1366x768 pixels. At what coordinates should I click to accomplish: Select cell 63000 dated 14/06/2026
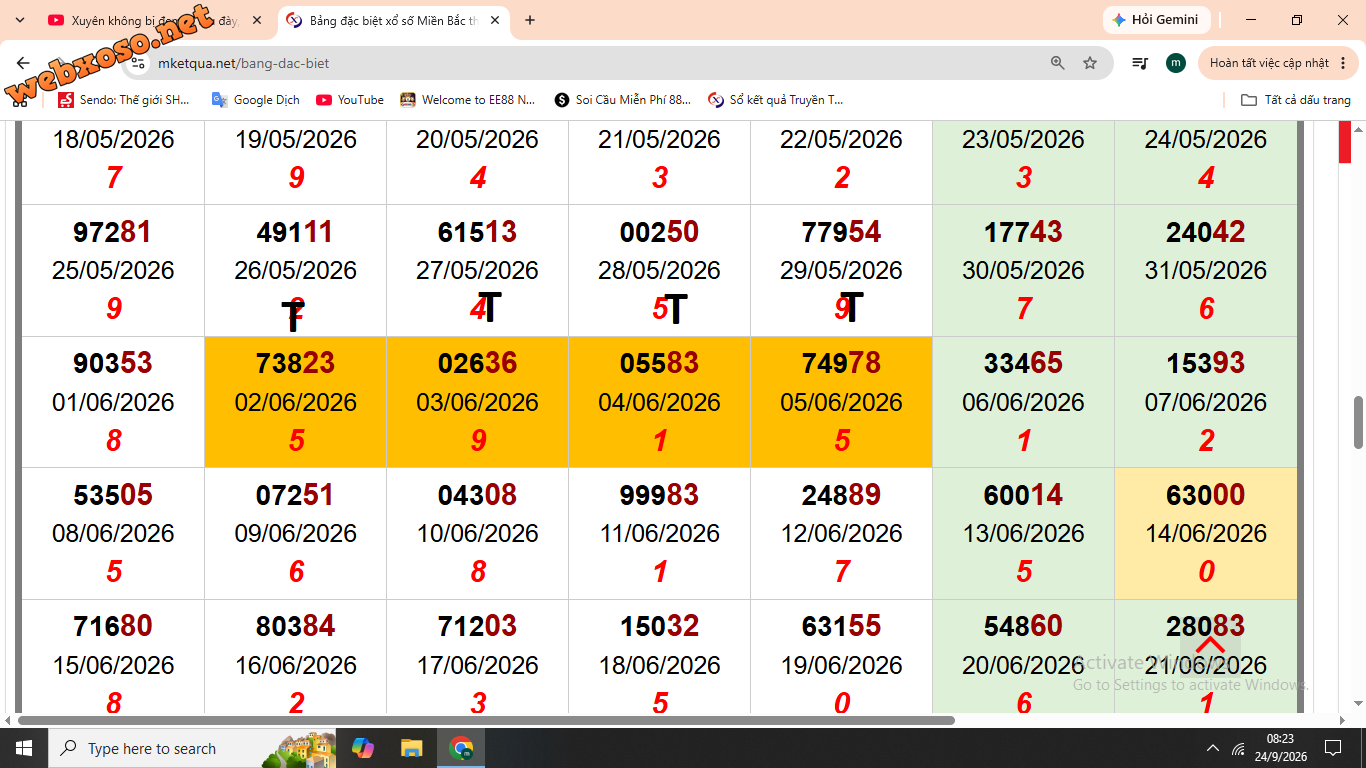[x=1206, y=533]
